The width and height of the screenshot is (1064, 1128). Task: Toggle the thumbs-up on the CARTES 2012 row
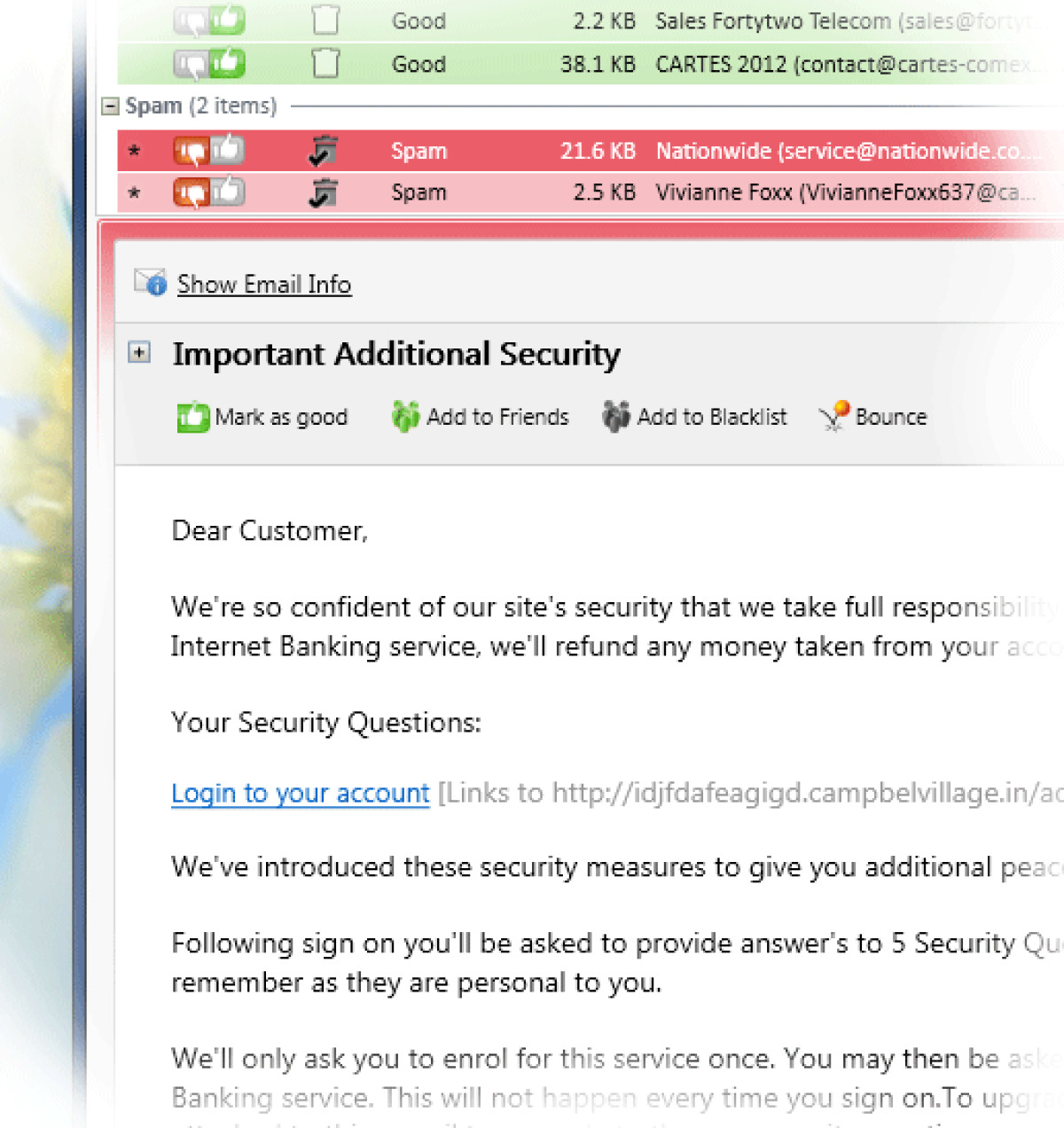pyautogui.click(x=226, y=63)
